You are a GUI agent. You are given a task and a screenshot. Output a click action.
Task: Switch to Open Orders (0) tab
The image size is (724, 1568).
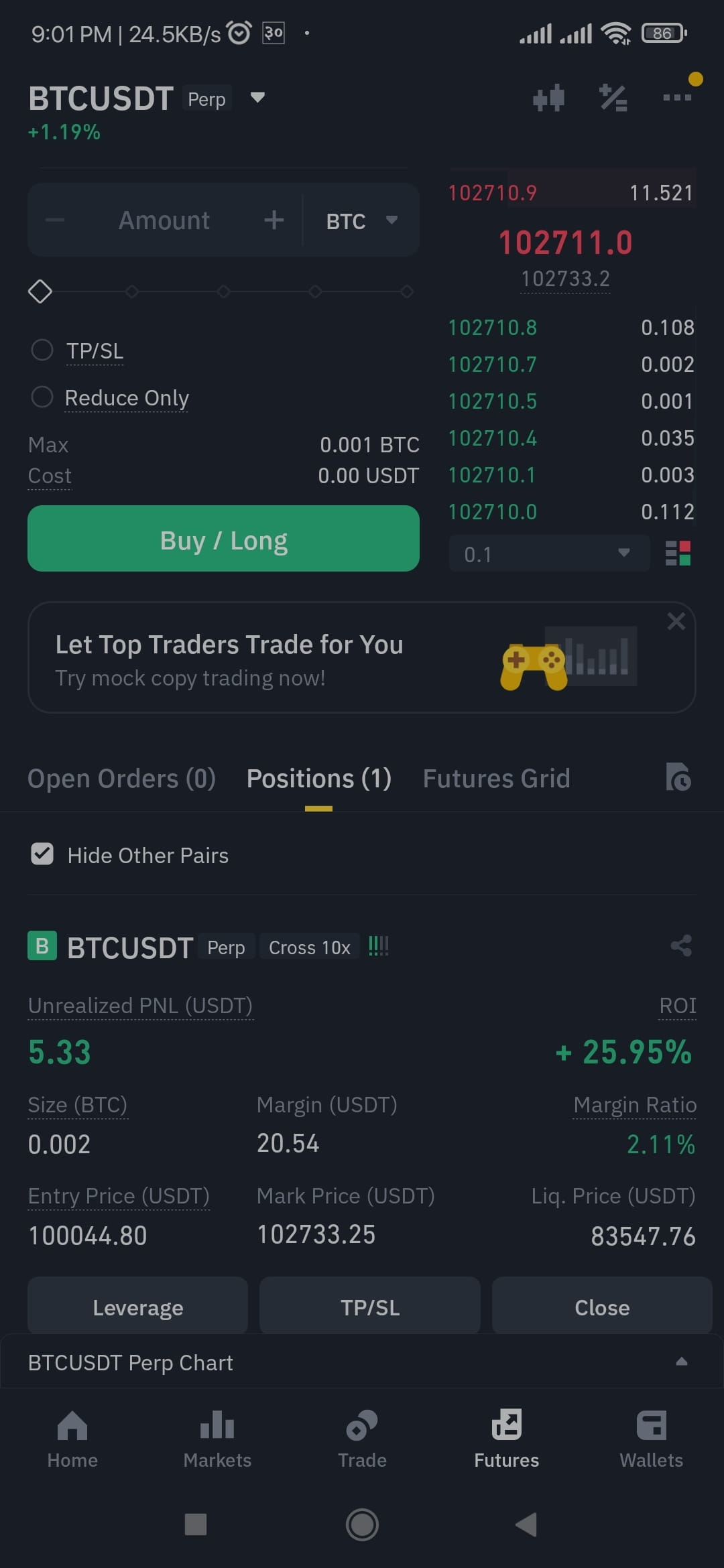(121, 779)
